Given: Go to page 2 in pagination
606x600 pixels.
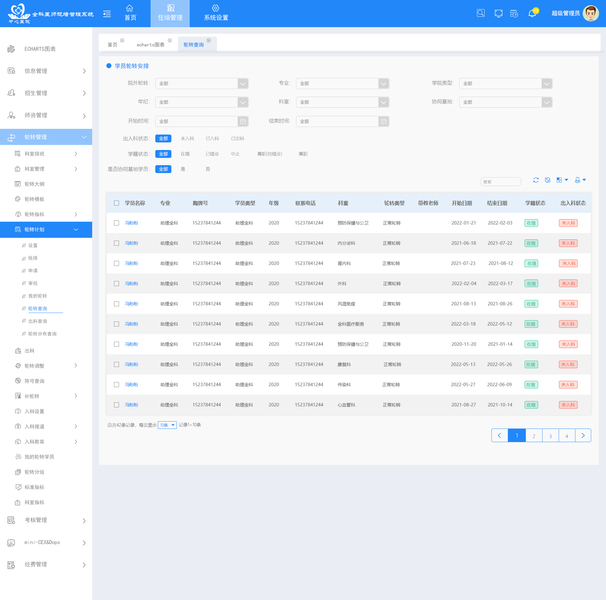Looking at the screenshot, I should tap(534, 436).
